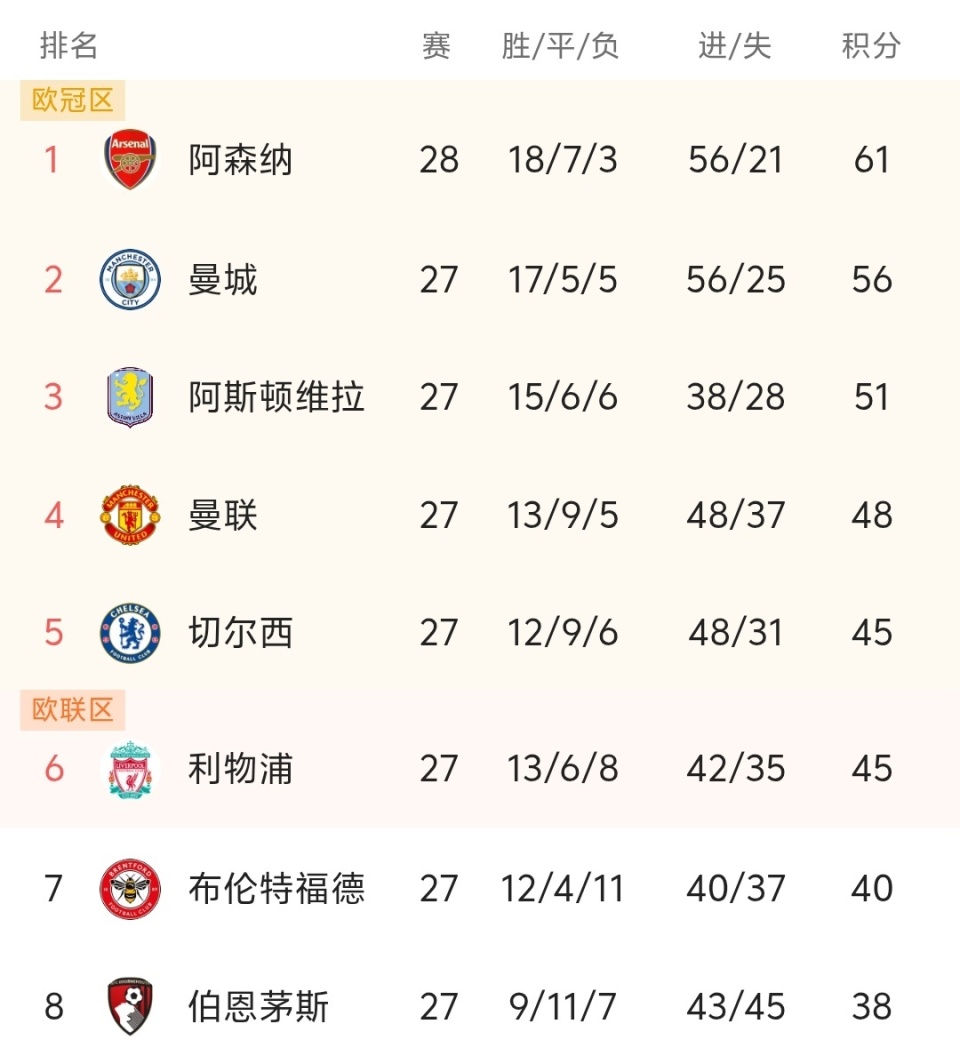Select Liverpool's 45 points value
Image resolution: width=960 pixels, height=1064 pixels.
point(872,769)
